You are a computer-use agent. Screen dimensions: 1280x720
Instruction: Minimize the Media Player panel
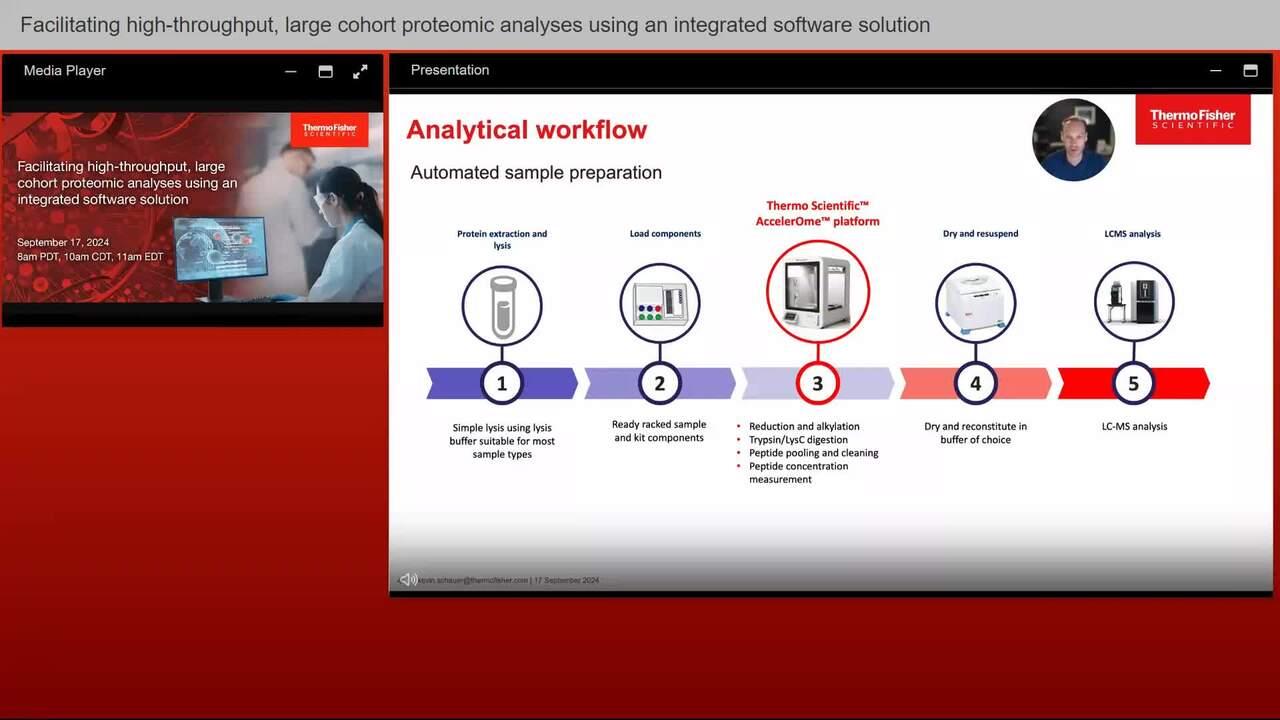pyautogui.click(x=291, y=71)
